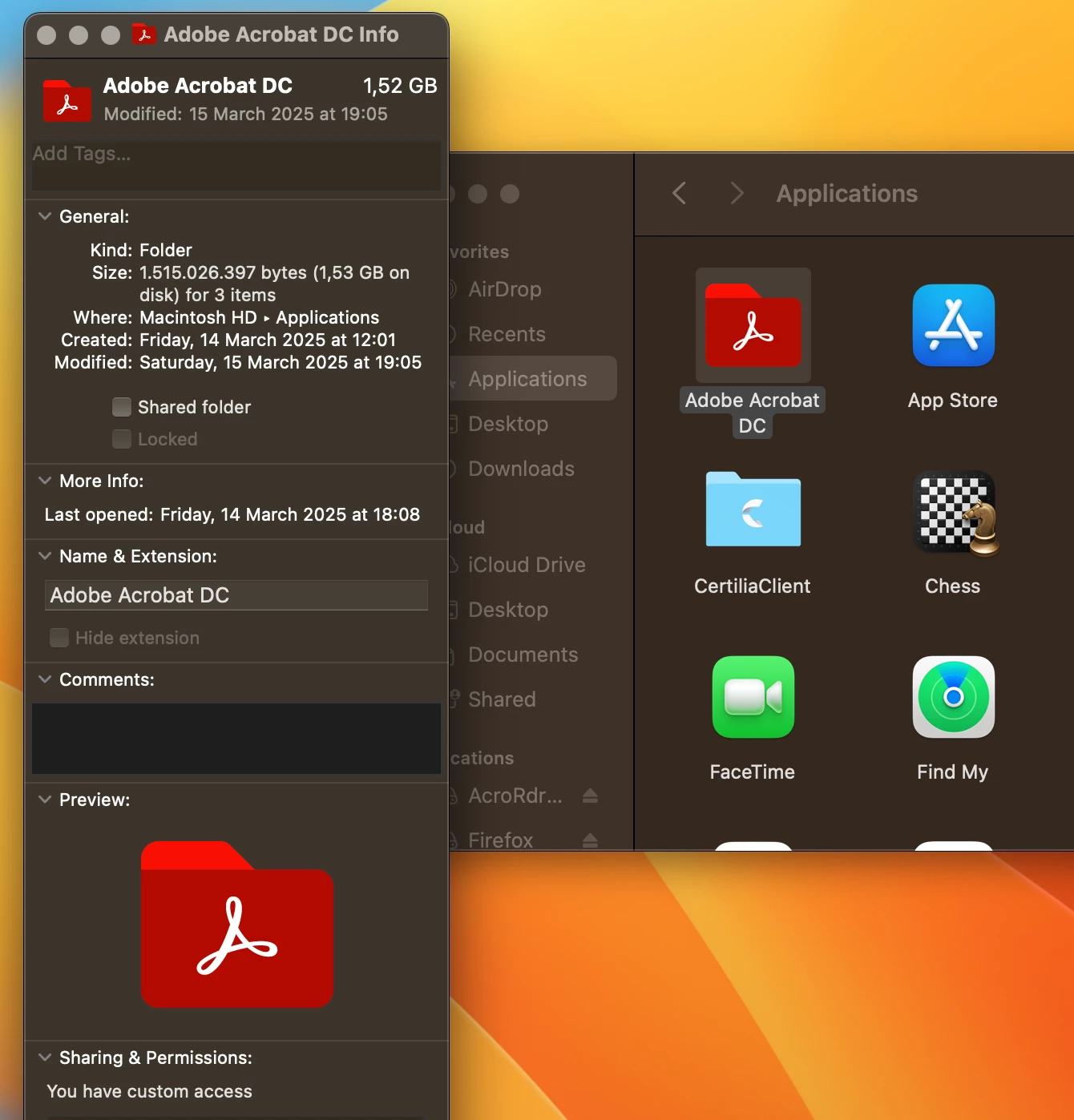Click the CertiliaClient label
This screenshot has height=1120, width=1074.
(x=753, y=586)
